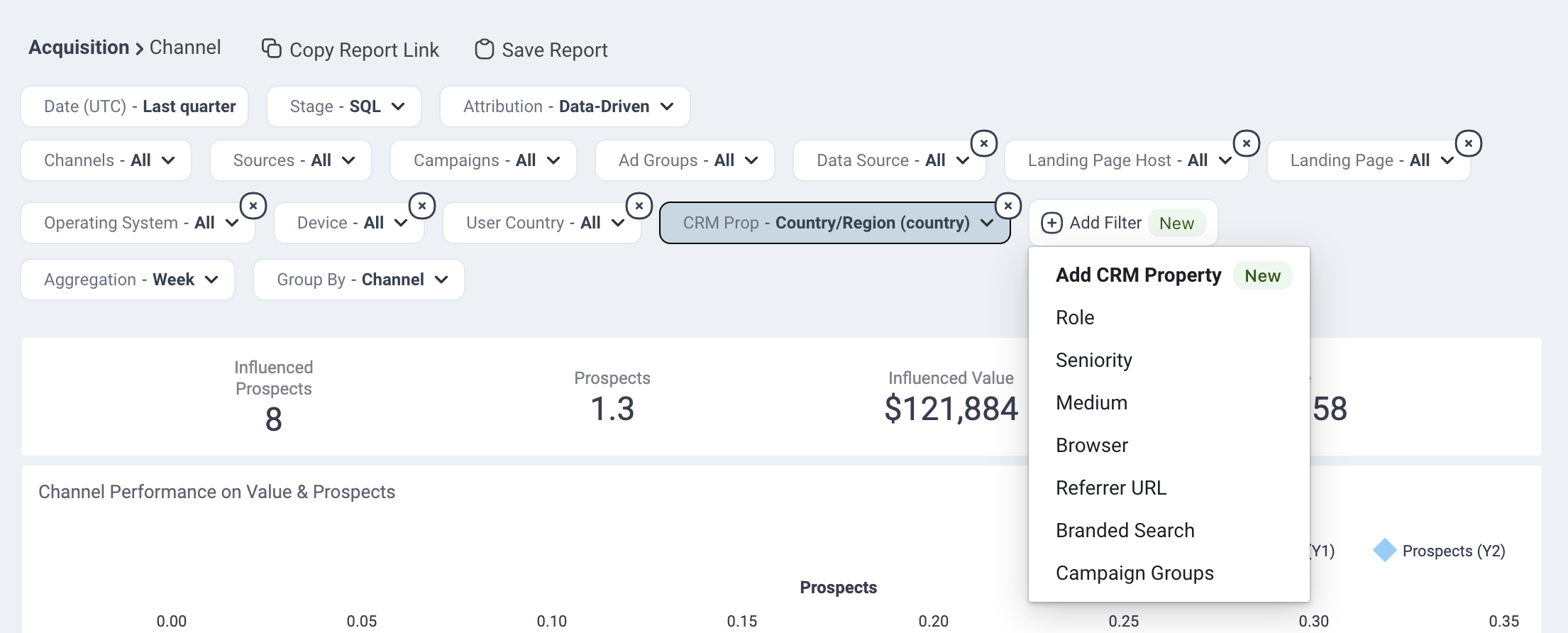Click the Prospects axis title
Image resolution: width=1568 pixels, height=633 pixels.
point(838,588)
